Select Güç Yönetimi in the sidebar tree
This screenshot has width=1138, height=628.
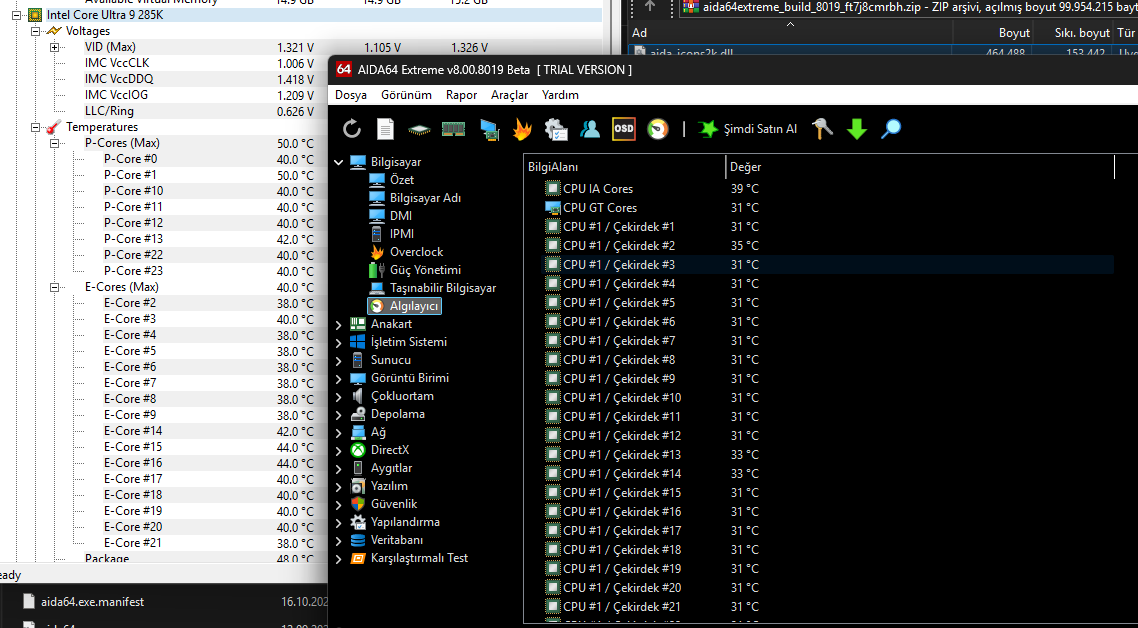(x=425, y=270)
